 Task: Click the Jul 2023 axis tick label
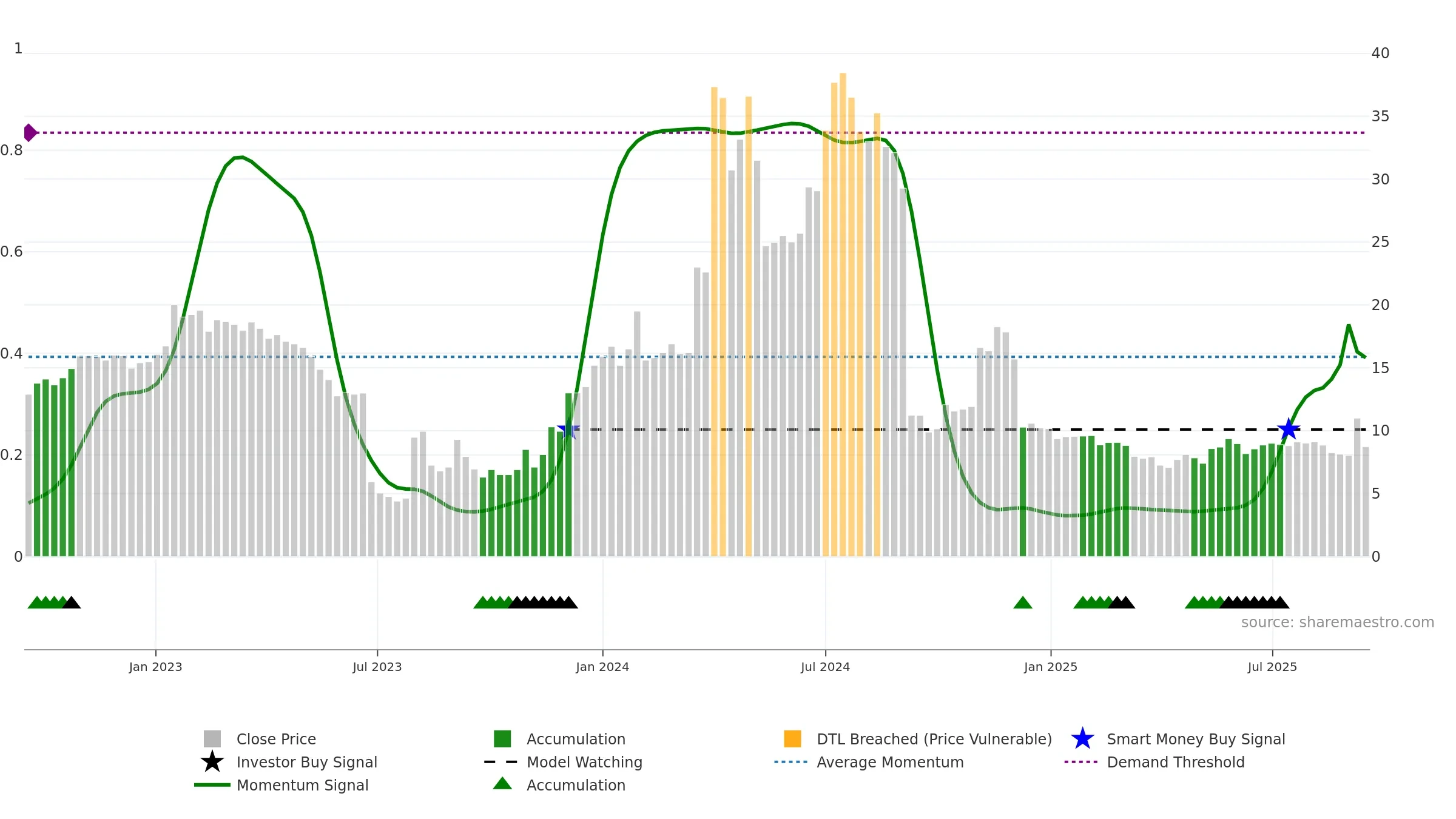tap(377, 667)
